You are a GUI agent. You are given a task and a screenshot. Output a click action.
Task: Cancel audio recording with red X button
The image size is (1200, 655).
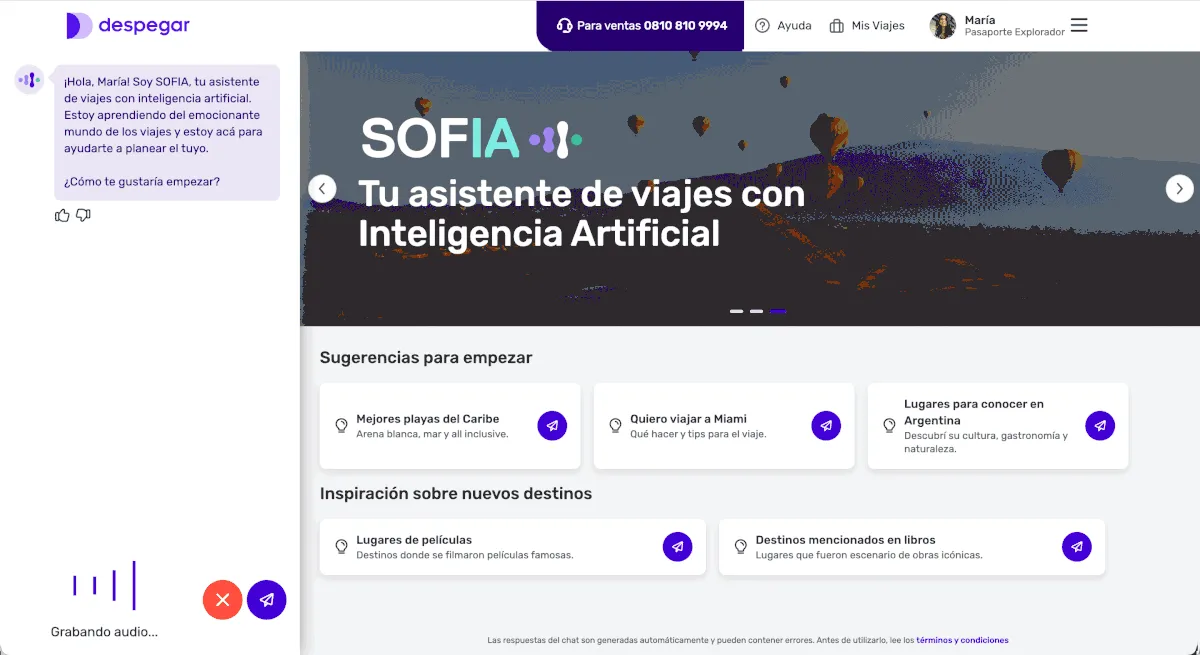coord(223,600)
